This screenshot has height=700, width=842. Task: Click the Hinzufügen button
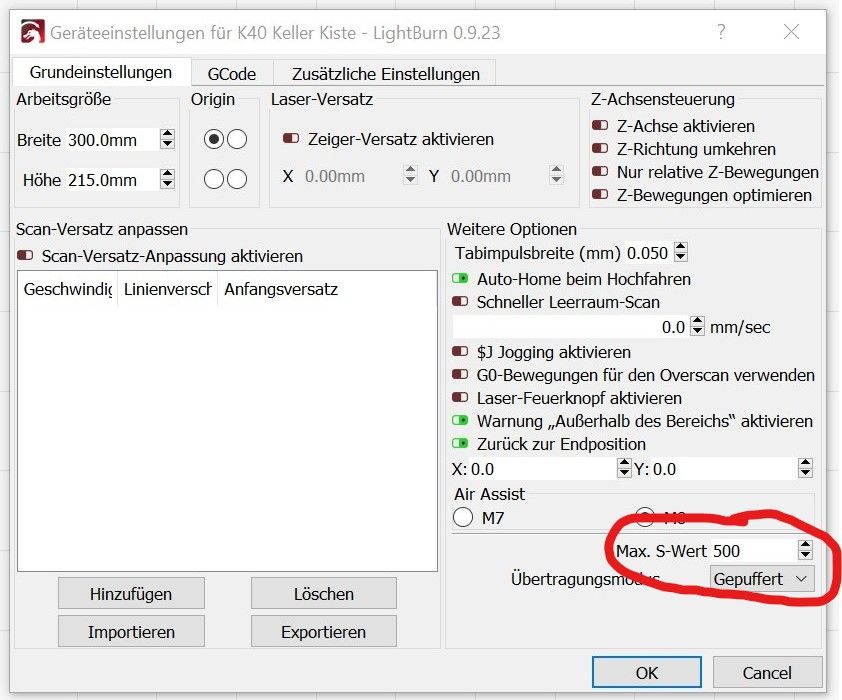pos(131,594)
